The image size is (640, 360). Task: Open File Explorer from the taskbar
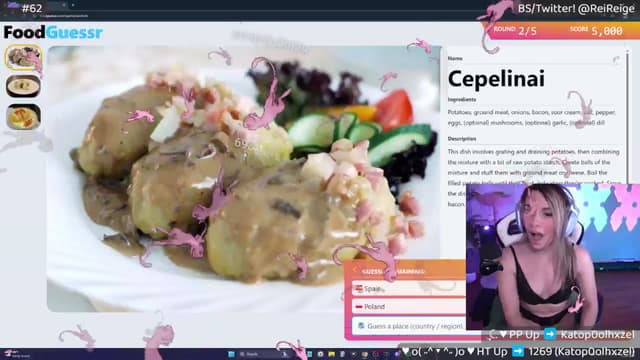pyautogui.click(x=331, y=354)
